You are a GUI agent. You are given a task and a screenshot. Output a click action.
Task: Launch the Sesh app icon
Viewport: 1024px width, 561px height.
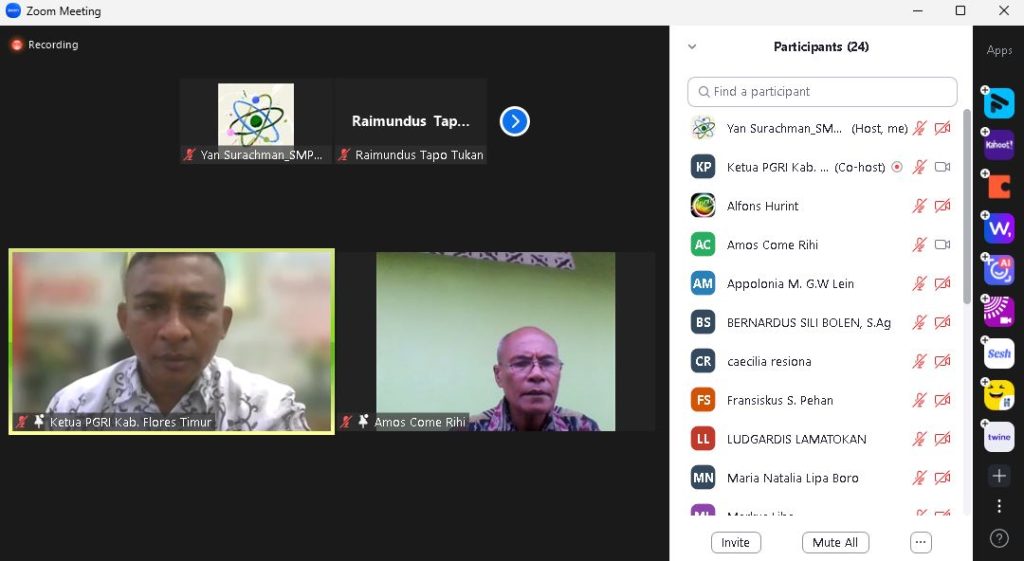pos(998,354)
